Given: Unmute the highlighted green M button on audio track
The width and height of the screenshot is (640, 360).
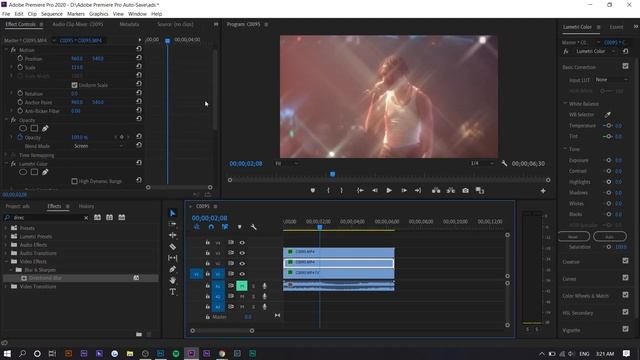Looking at the screenshot, I should [242, 286].
